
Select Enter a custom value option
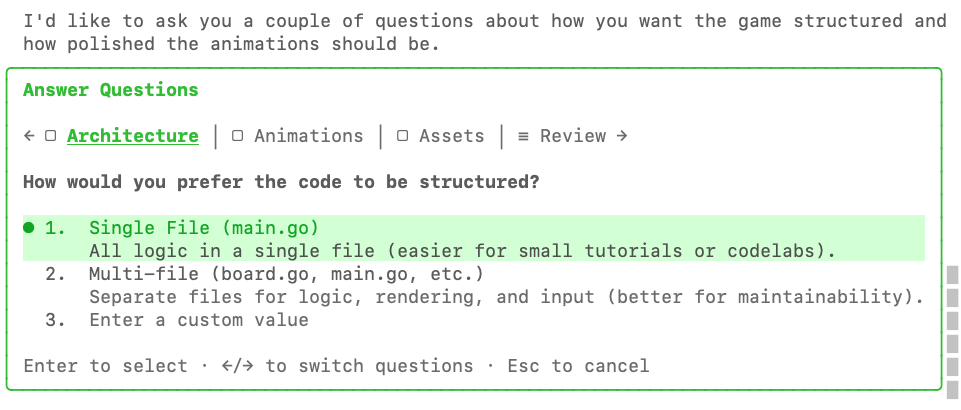click(198, 320)
